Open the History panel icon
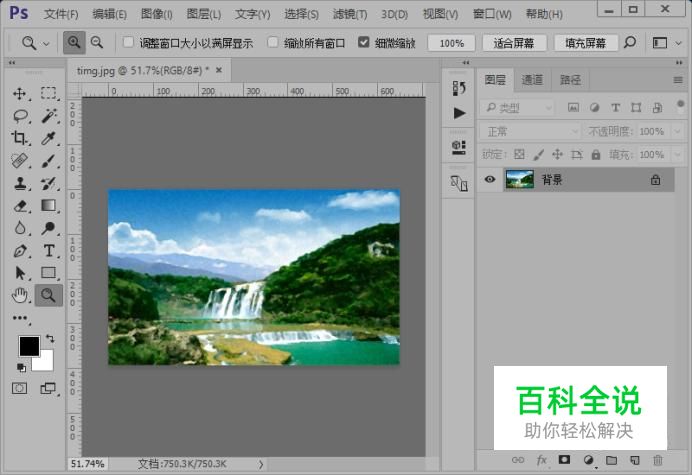The width and height of the screenshot is (692, 475). pos(459,89)
